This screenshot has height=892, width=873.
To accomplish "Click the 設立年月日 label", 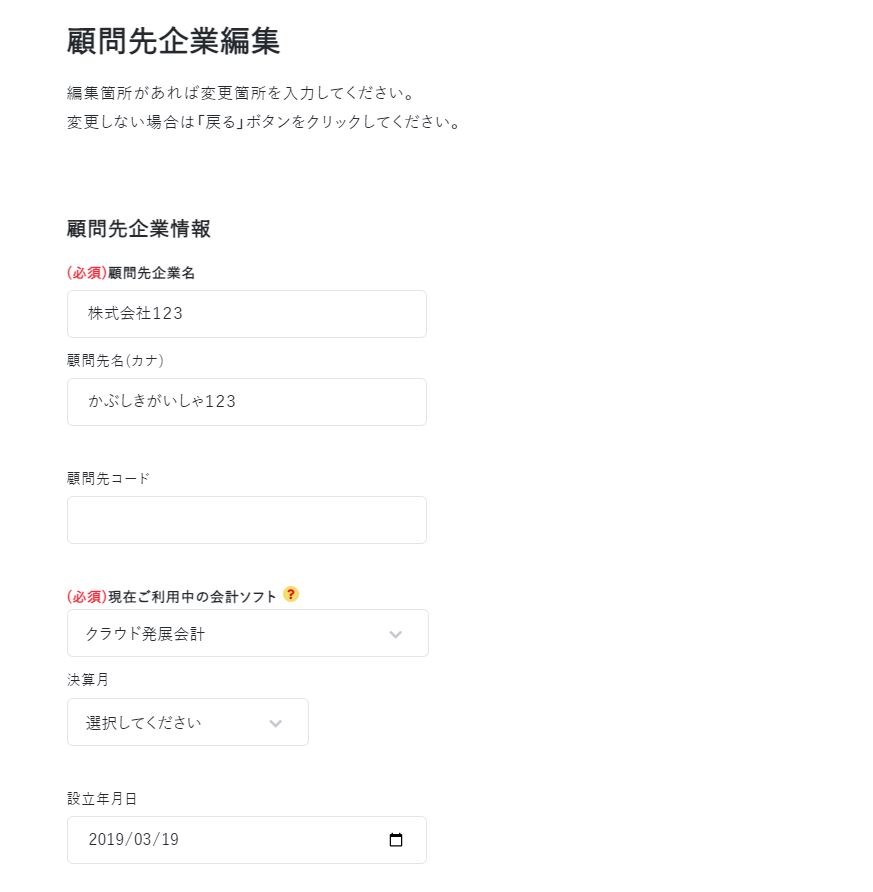I will click(102, 799).
